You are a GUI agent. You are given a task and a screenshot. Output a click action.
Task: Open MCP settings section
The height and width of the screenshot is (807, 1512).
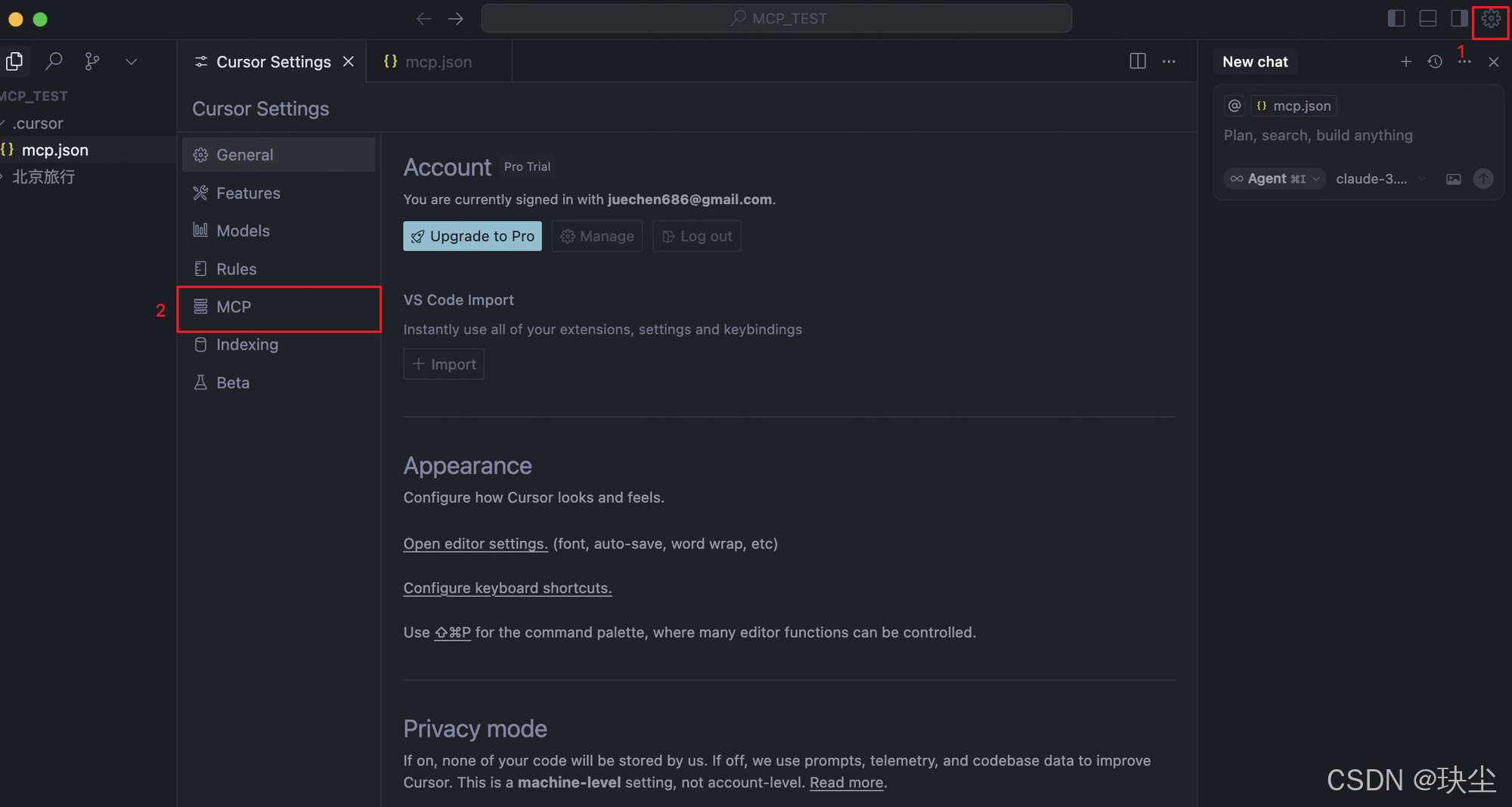click(x=279, y=307)
